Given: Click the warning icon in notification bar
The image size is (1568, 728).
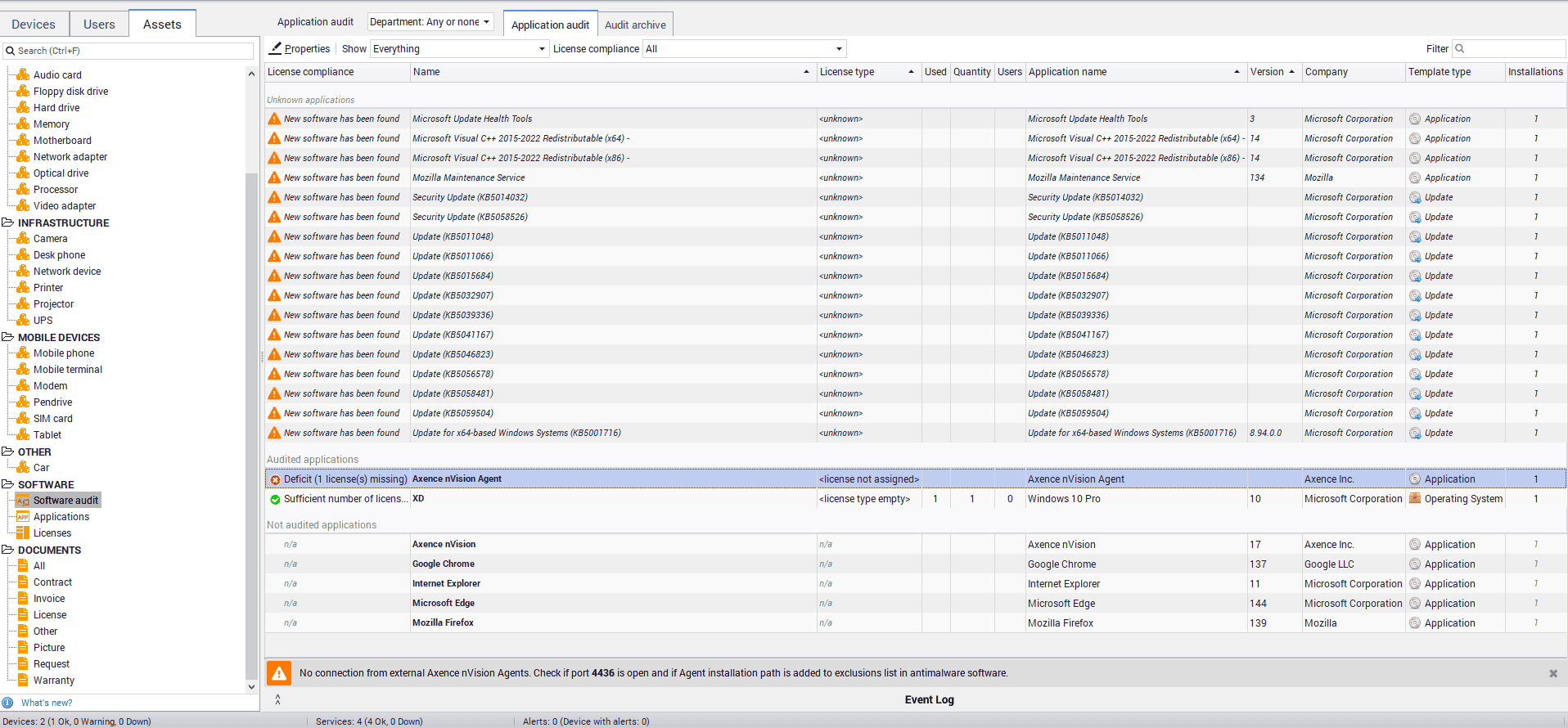Looking at the screenshot, I should [279, 673].
